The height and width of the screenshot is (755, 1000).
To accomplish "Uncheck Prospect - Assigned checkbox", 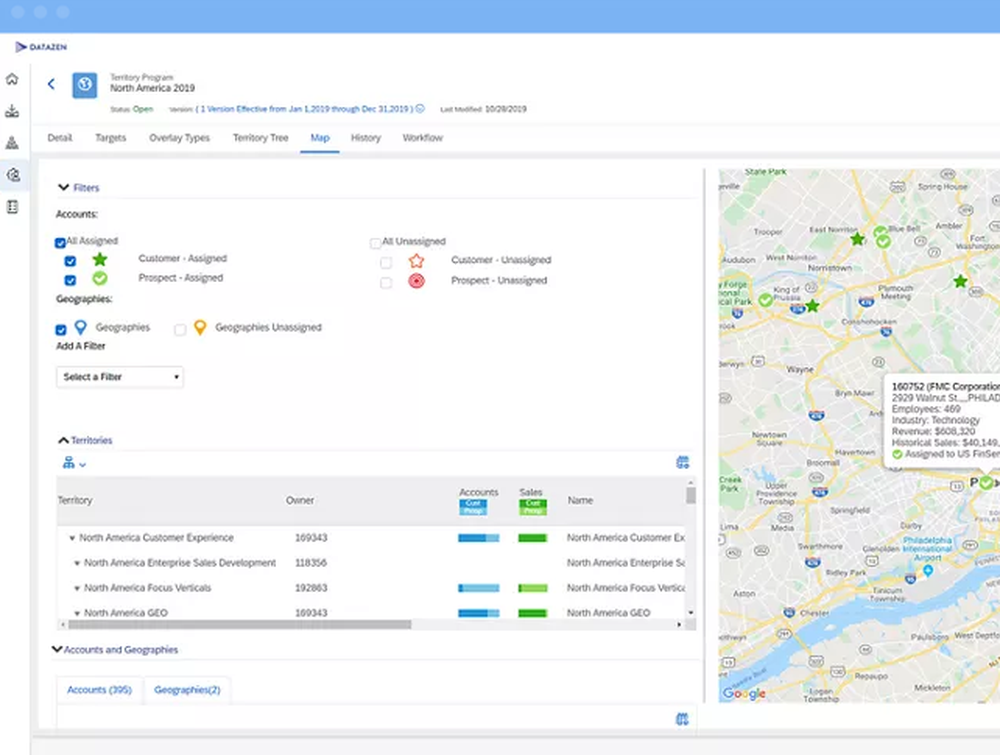I will [x=70, y=280].
